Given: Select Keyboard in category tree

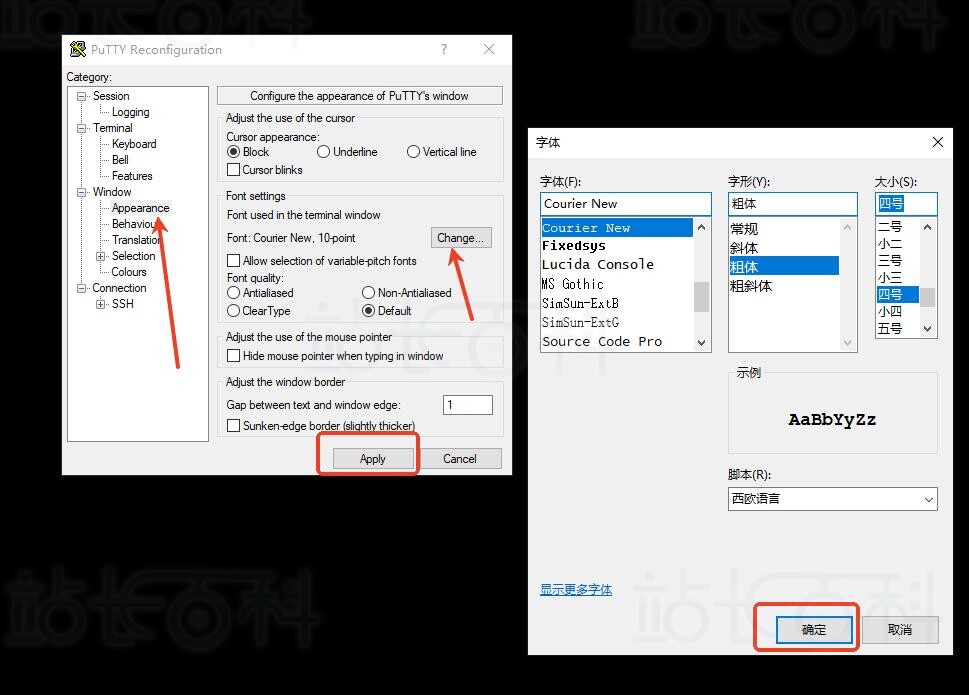Looking at the screenshot, I should pos(134,144).
